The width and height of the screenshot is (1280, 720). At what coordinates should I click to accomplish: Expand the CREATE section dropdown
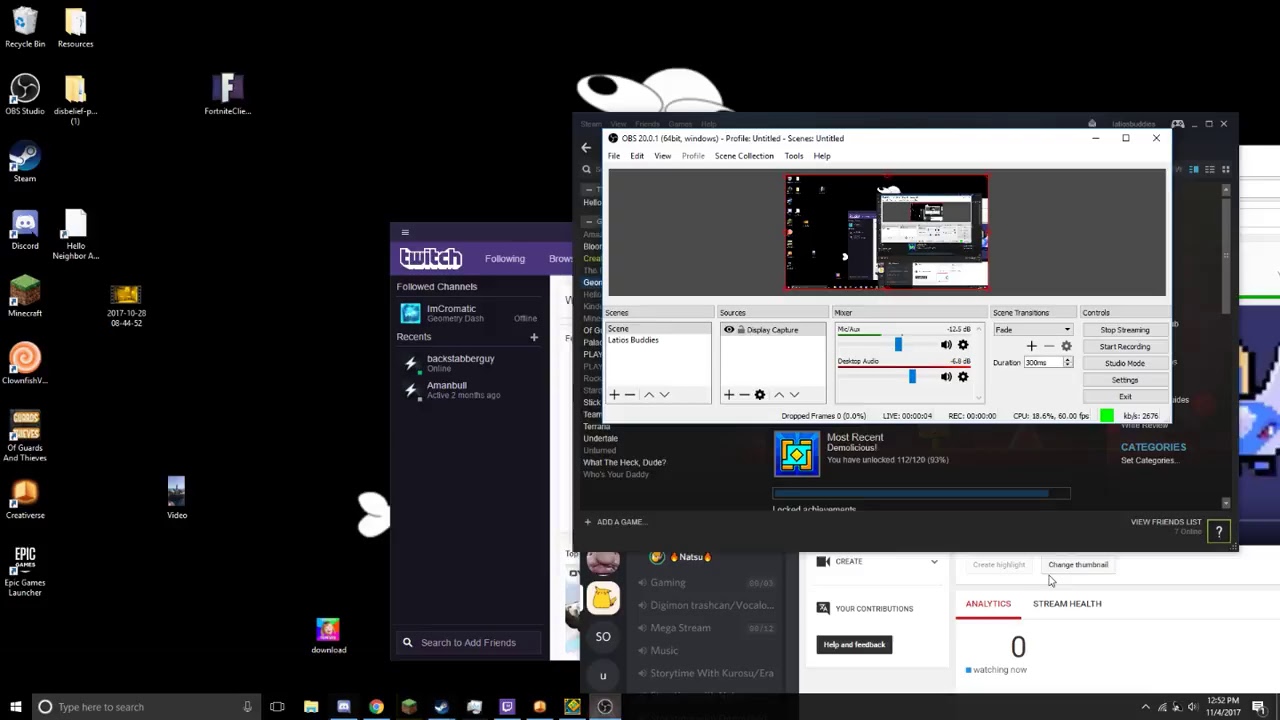coord(934,561)
